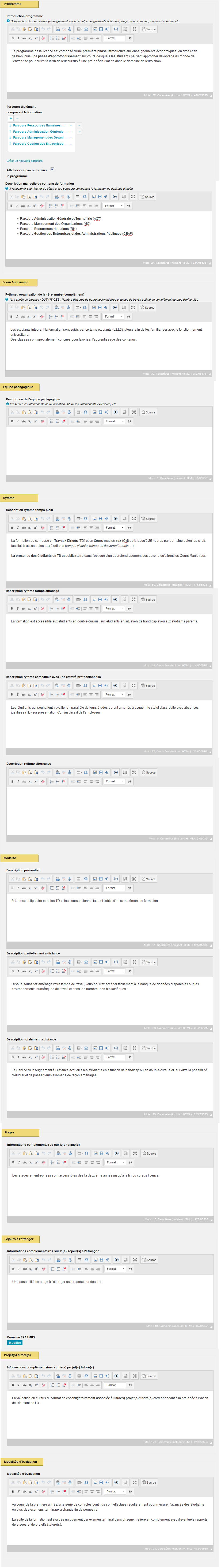Click inside the empty équipe pédagogique editor area
This screenshot has width=221, height=1568.
(109, 450)
